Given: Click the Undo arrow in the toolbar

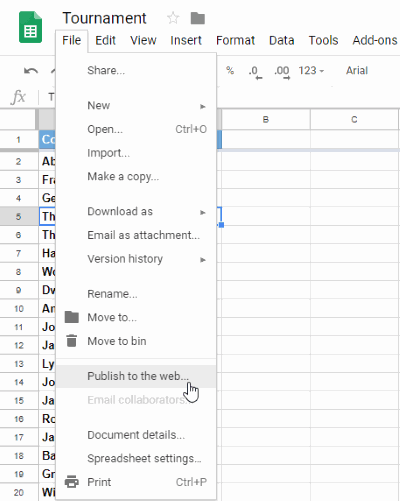Looking at the screenshot, I should [31, 71].
